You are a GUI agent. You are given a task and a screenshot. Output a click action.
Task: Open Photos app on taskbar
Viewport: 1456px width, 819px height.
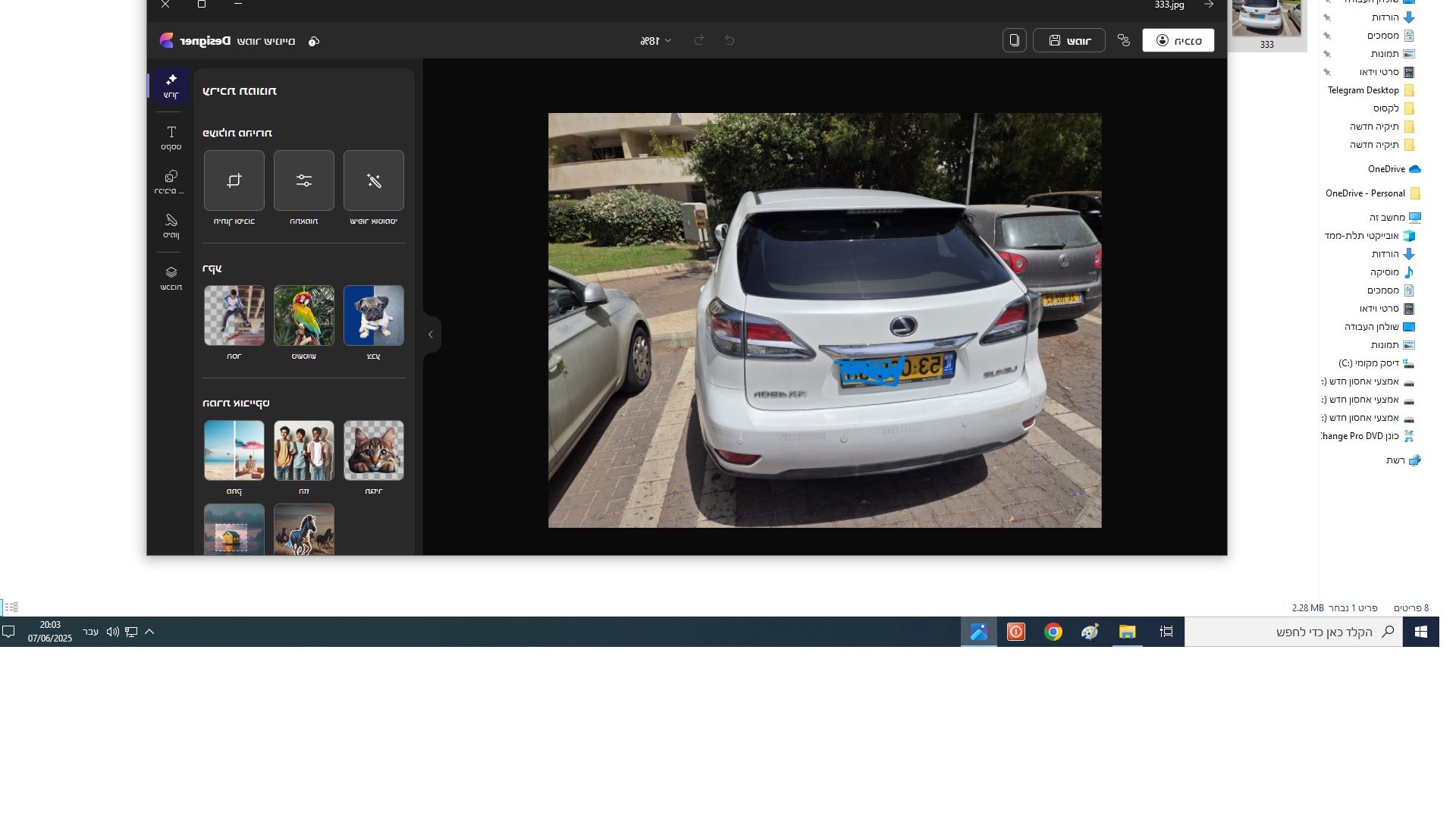[x=979, y=632]
